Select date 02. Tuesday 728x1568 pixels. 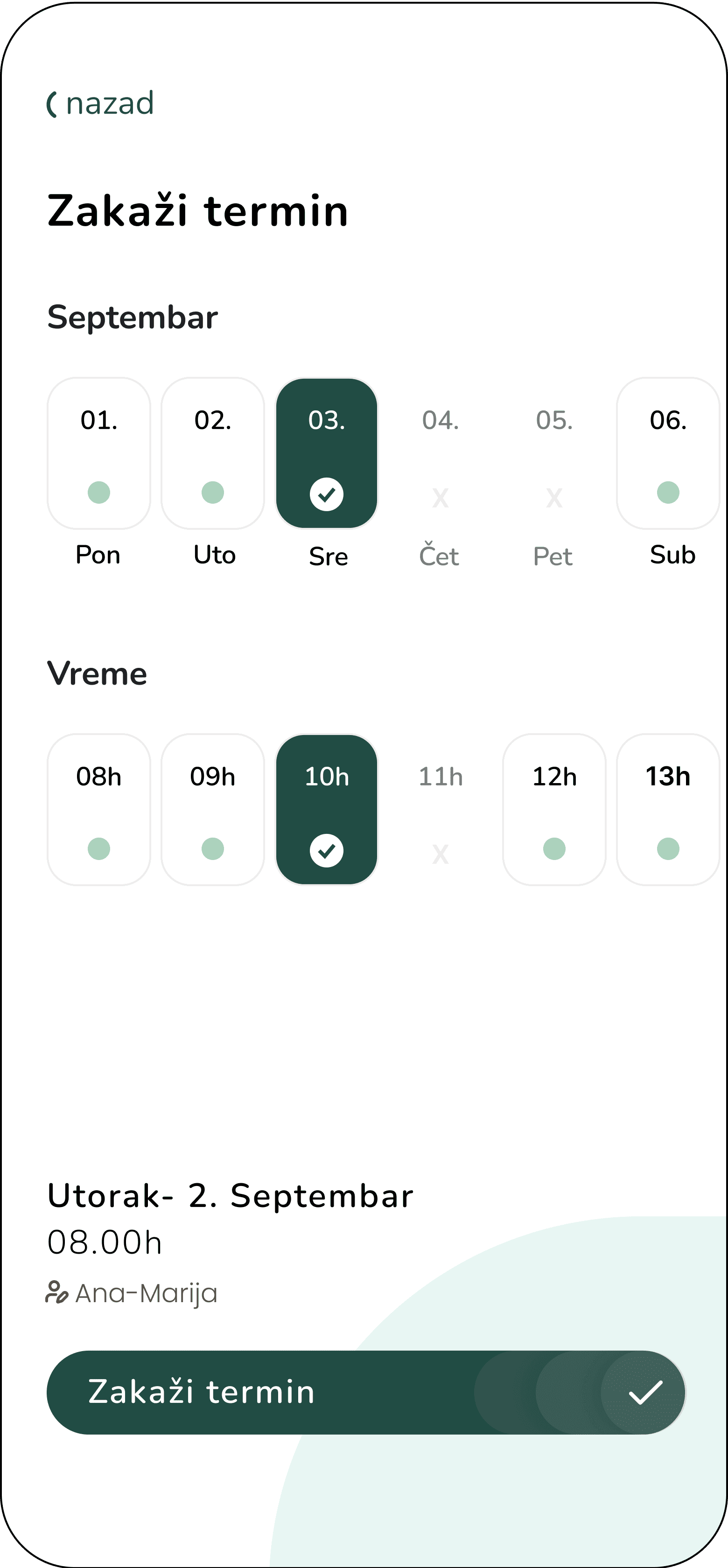coord(213,453)
